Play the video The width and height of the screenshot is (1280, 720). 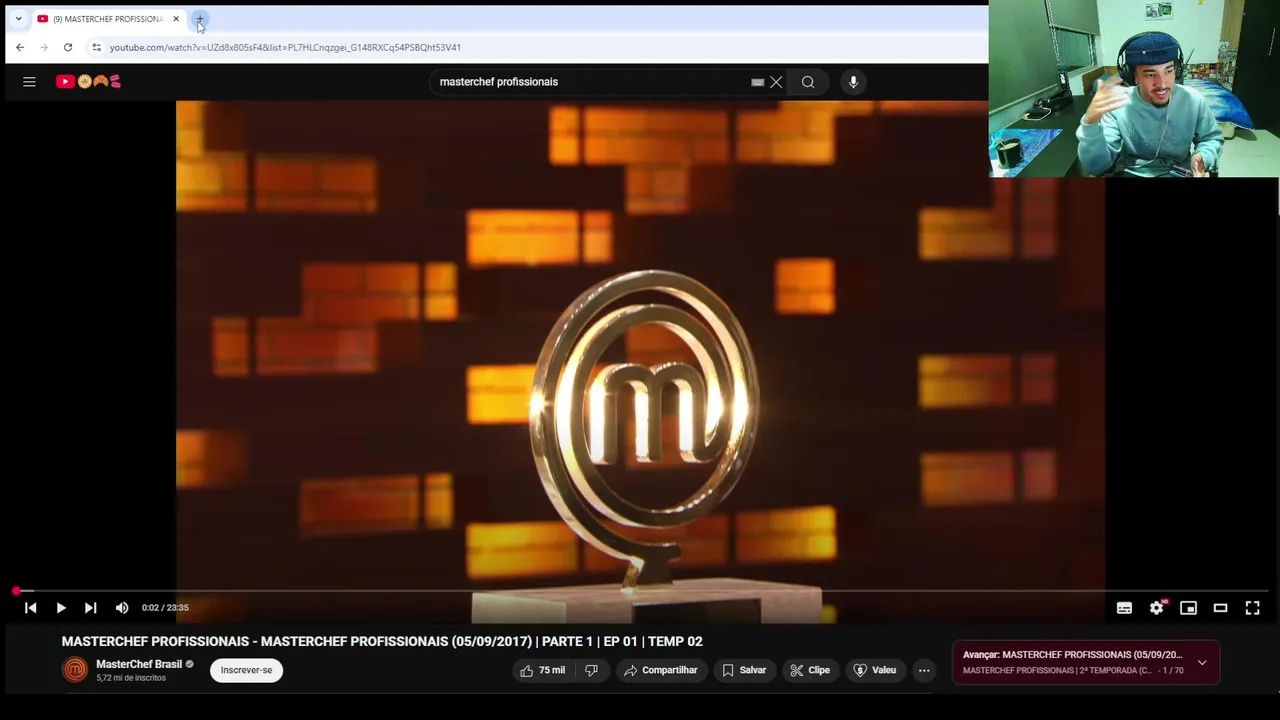tap(61, 608)
